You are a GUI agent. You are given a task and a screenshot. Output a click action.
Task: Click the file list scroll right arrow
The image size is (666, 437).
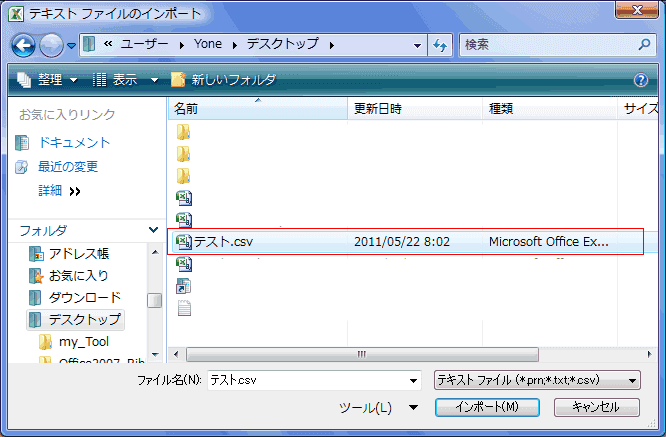pyautogui.click(x=649, y=354)
